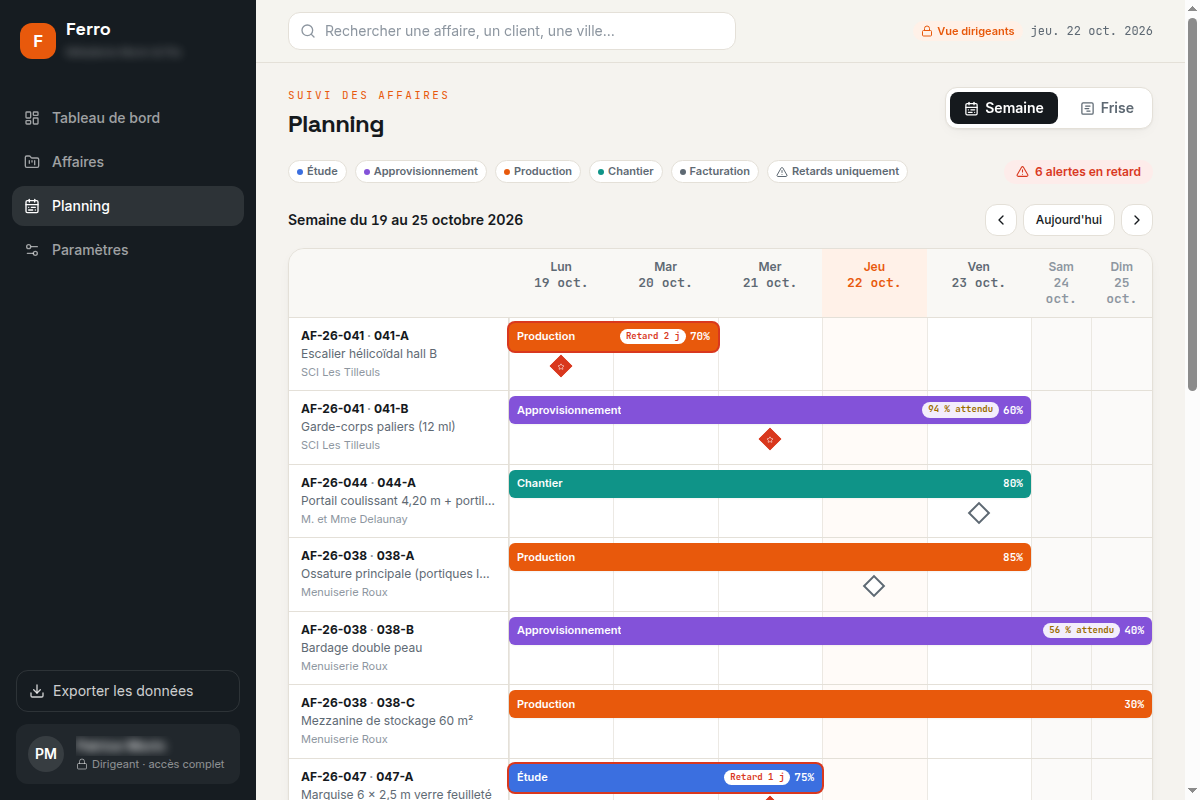Image resolution: width=1200 pixels, height=800 pixels.
Task: Open the AF-26-038 · 038-B row label
Action: [x=398, y=648]
